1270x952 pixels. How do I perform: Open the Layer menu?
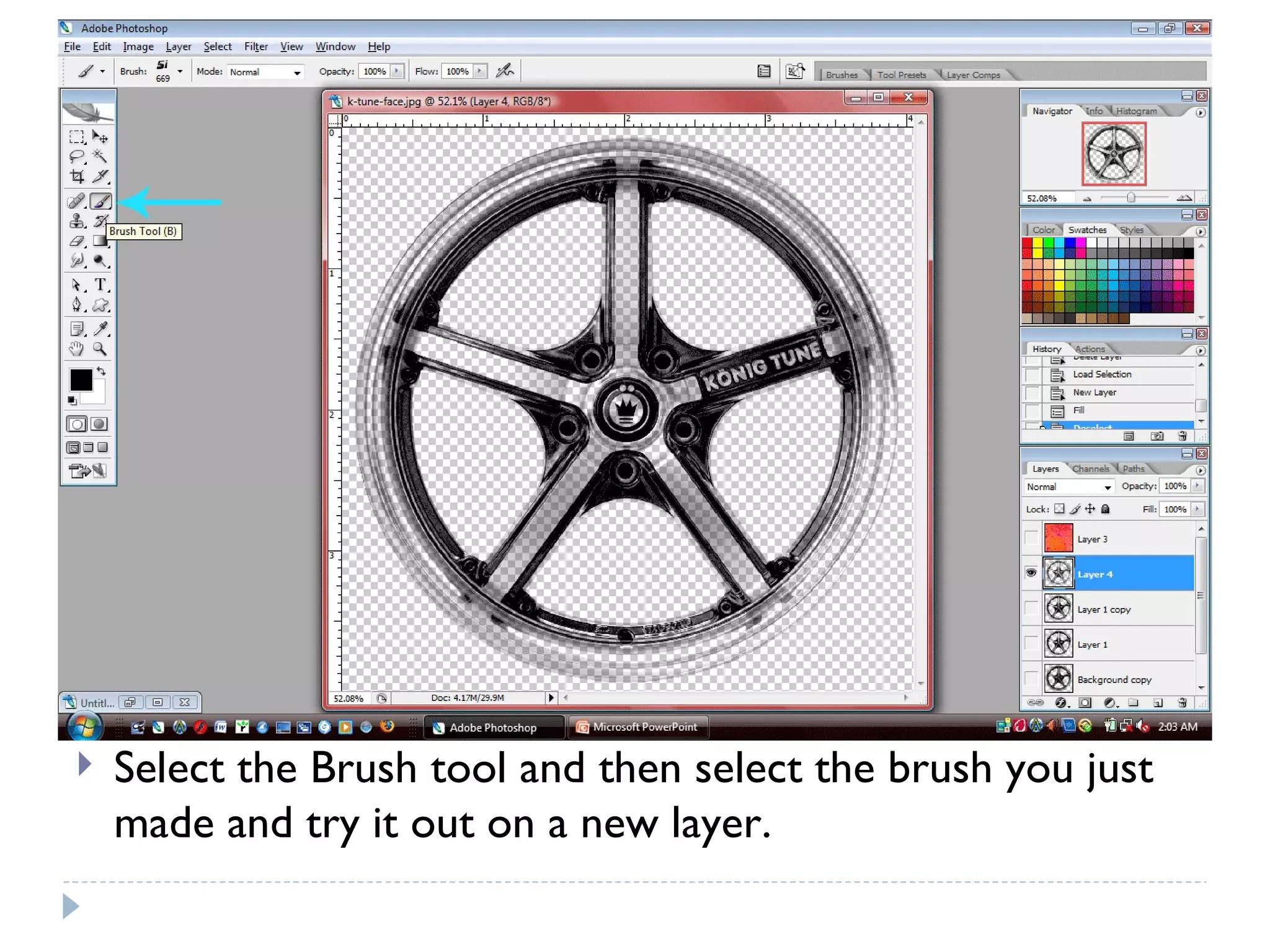[x=178, y=46]
